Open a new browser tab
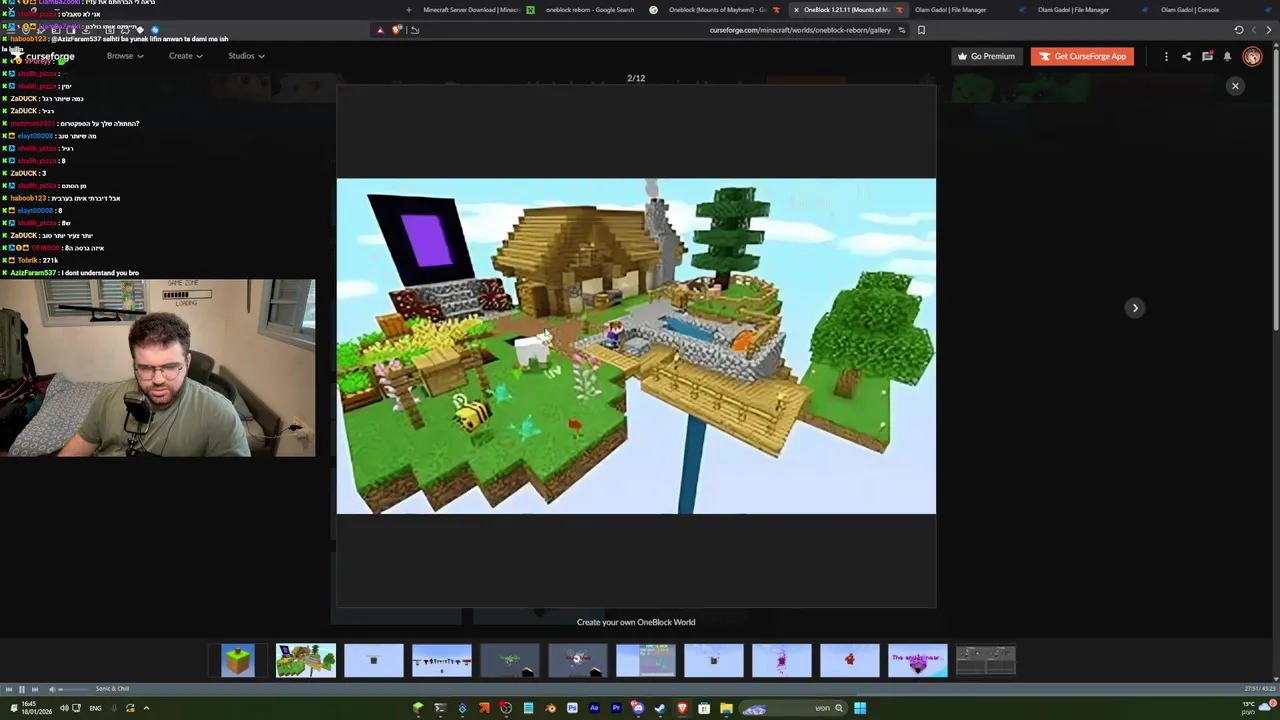 click(x=408, y=10)
